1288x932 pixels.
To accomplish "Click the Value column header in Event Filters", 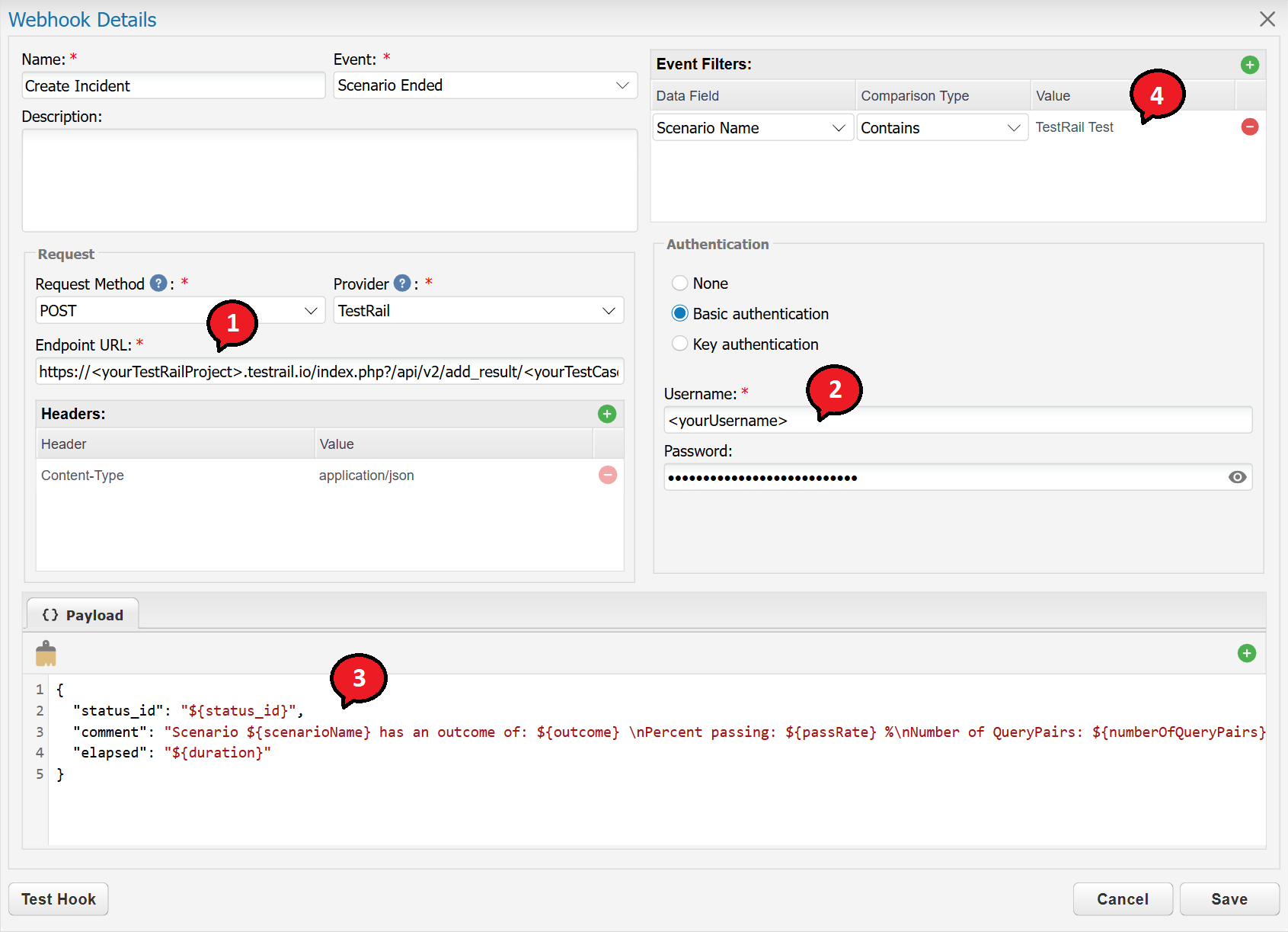I will point(1133,96).
